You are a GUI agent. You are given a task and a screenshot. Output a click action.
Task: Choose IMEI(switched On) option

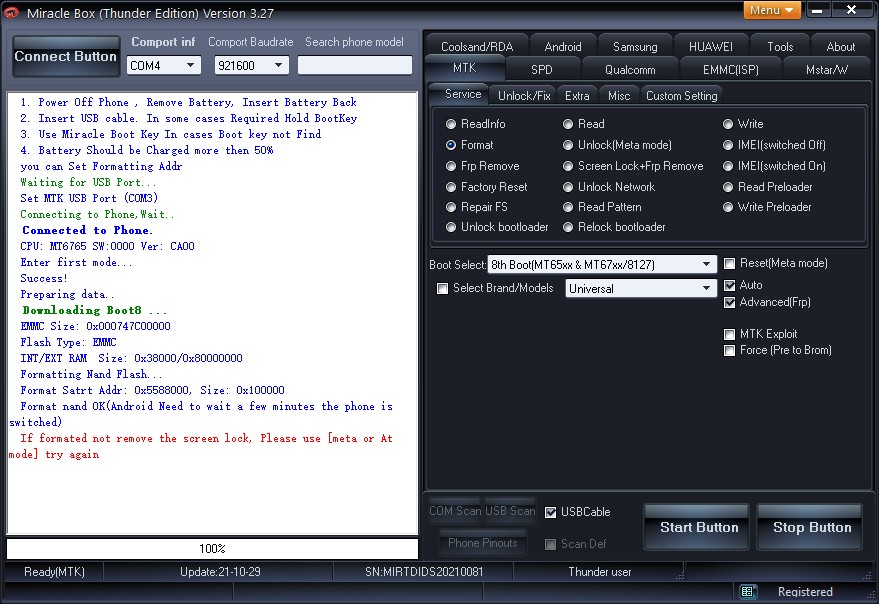coord(774,166)
